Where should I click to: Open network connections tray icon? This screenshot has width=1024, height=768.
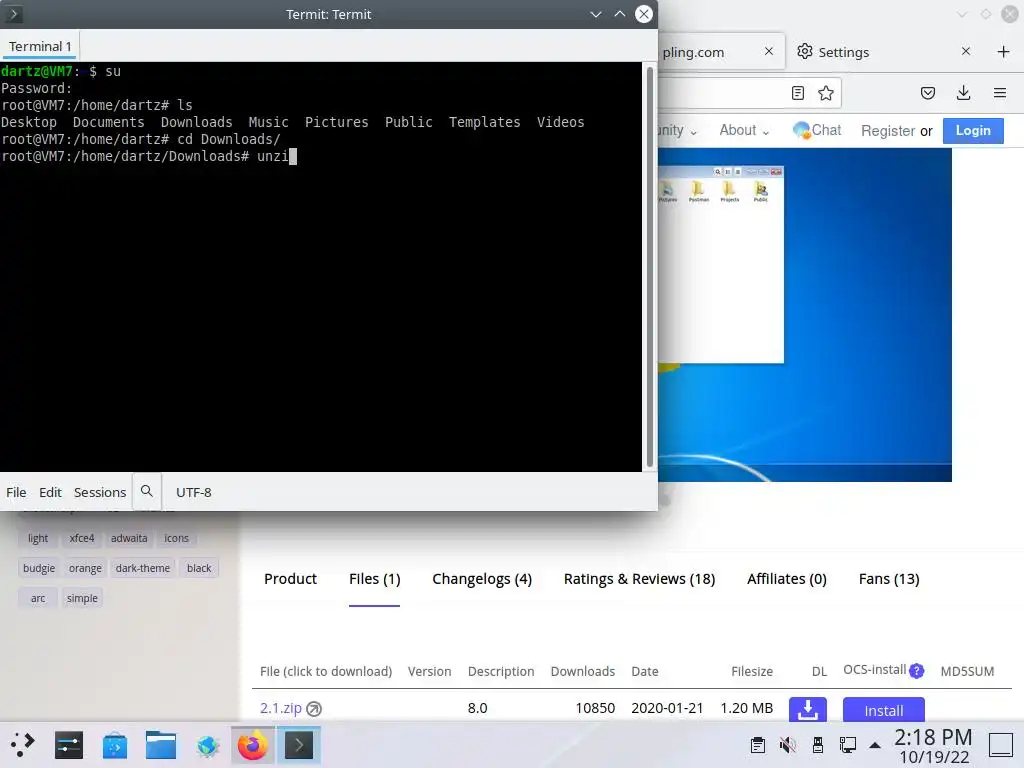(x=848, y=744)
